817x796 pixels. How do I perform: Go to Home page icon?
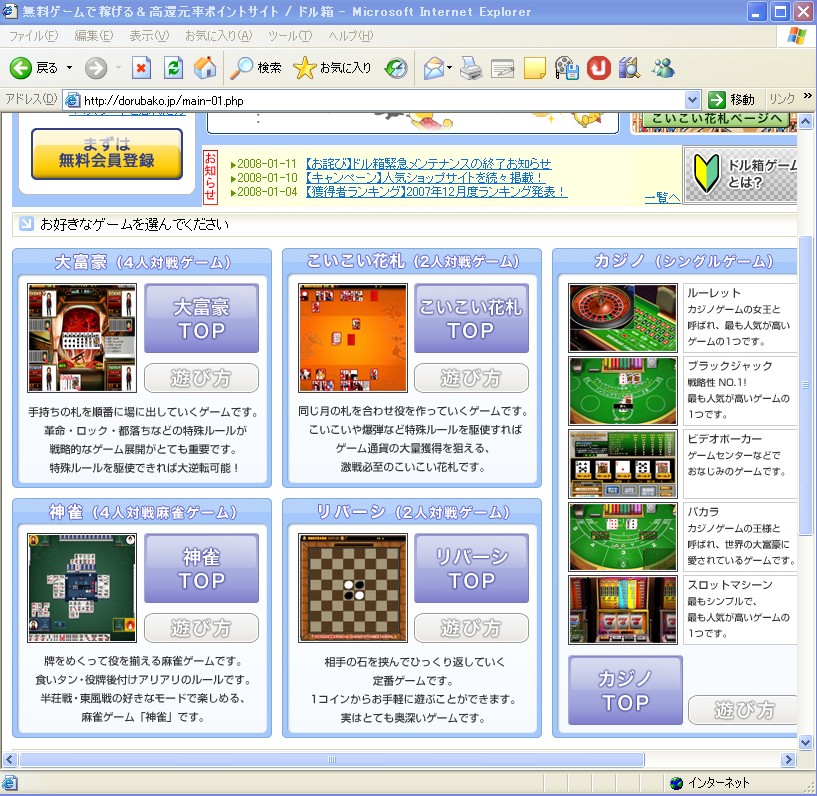coord(205,68)
